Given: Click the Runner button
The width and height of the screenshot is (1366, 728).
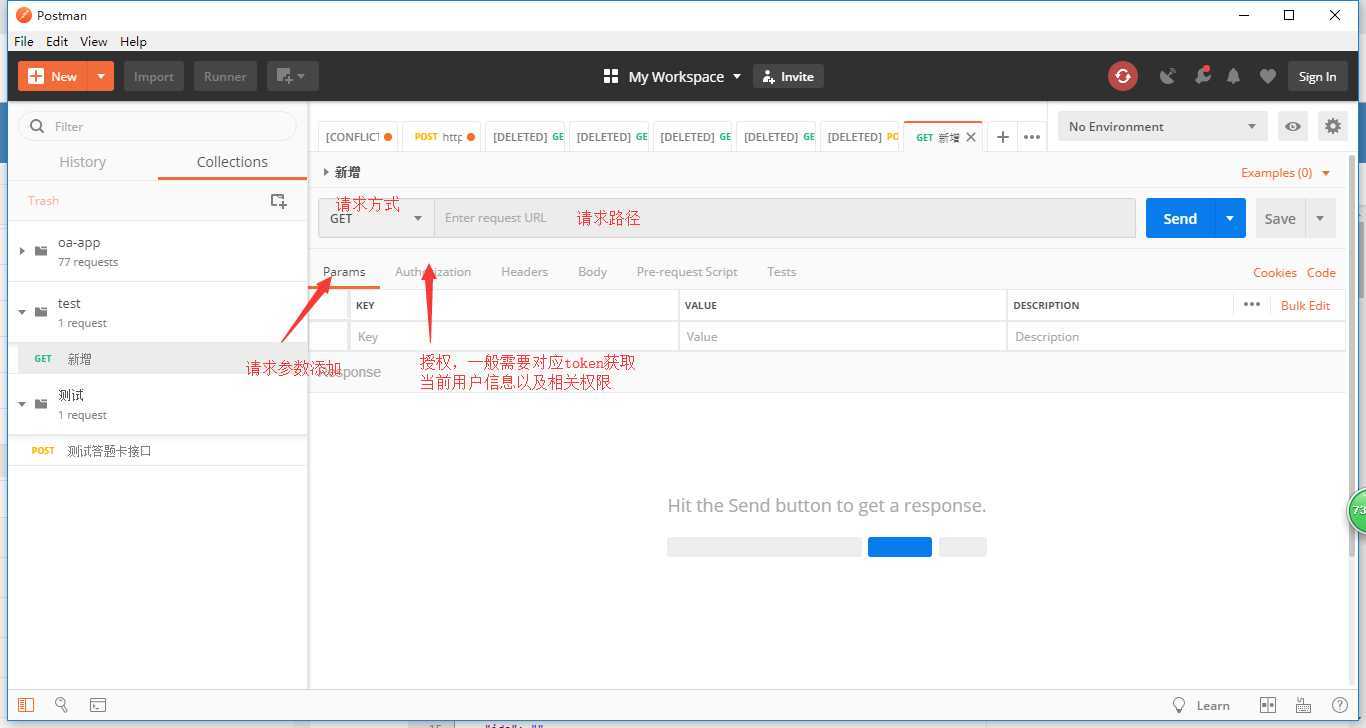Looking at the screenshot, I should click(x=225, y=76).
